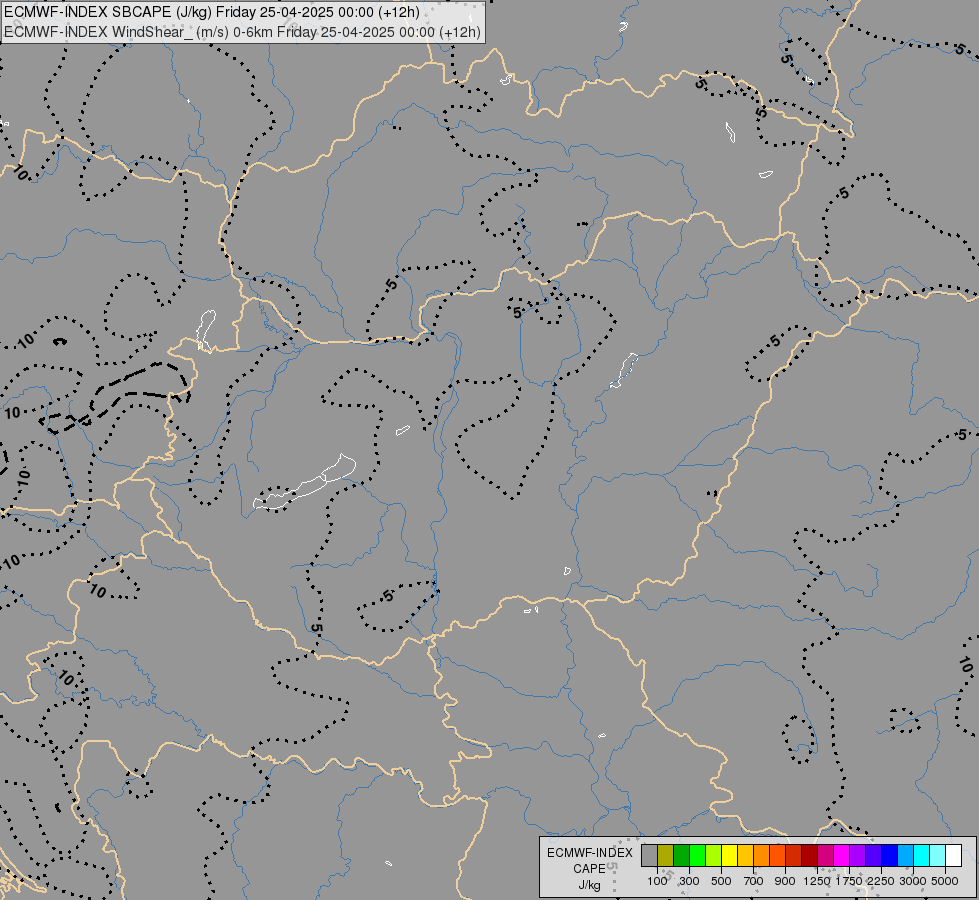Select the pale cyan legend swatch

(x=937, y=855)
